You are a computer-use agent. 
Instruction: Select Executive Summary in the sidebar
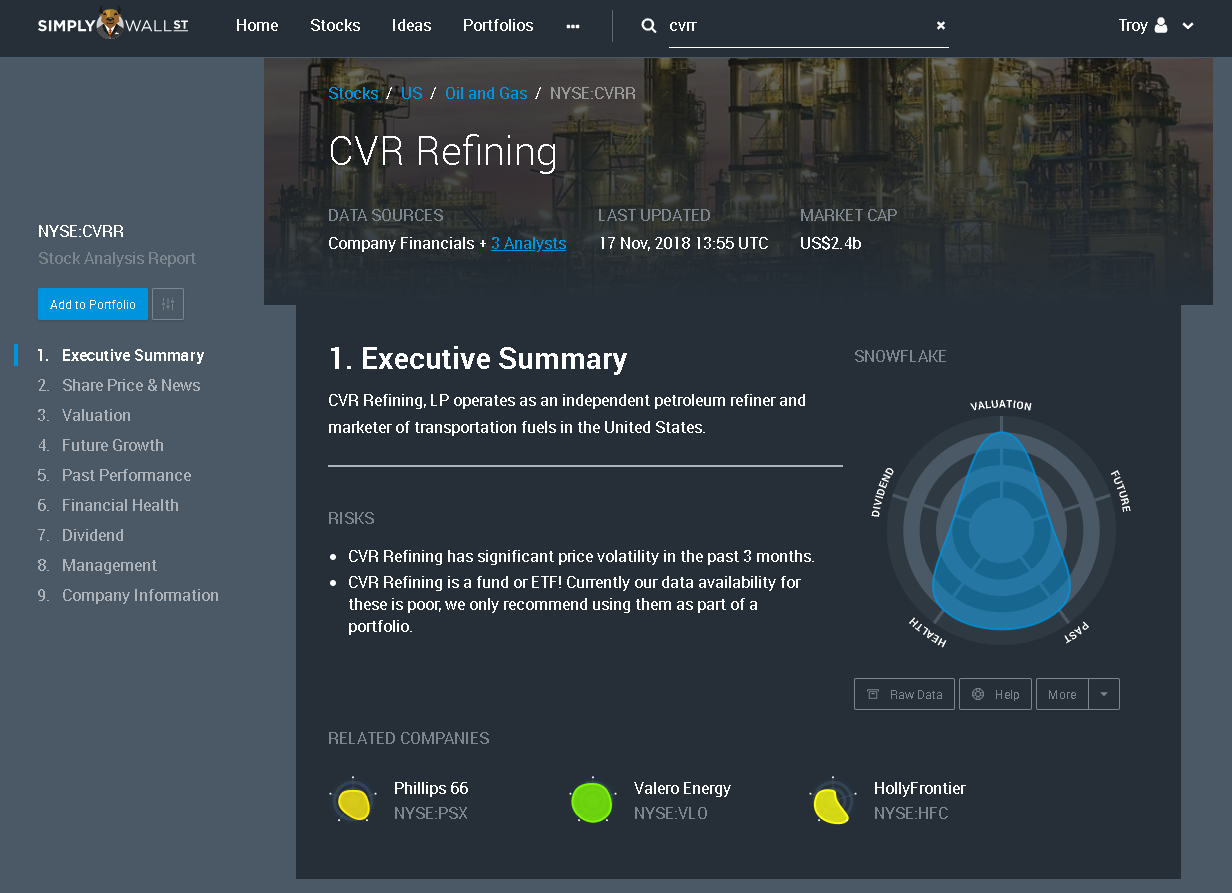coord(133,355)
